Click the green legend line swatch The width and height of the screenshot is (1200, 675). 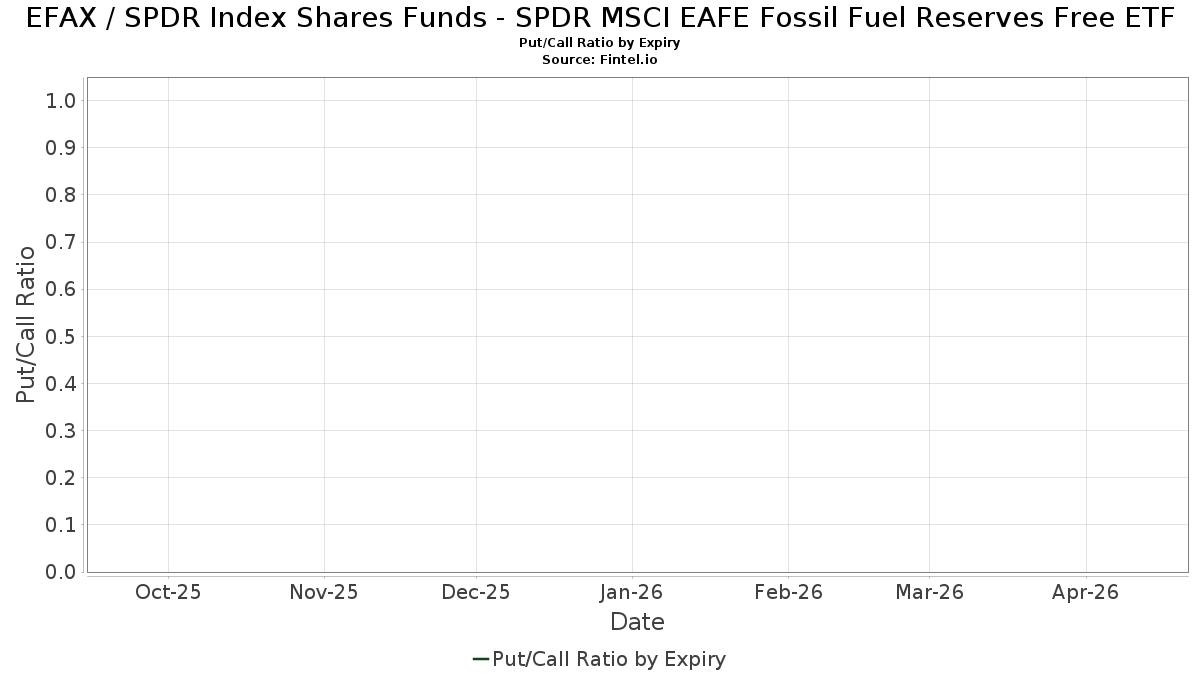[x=480, y=659]
